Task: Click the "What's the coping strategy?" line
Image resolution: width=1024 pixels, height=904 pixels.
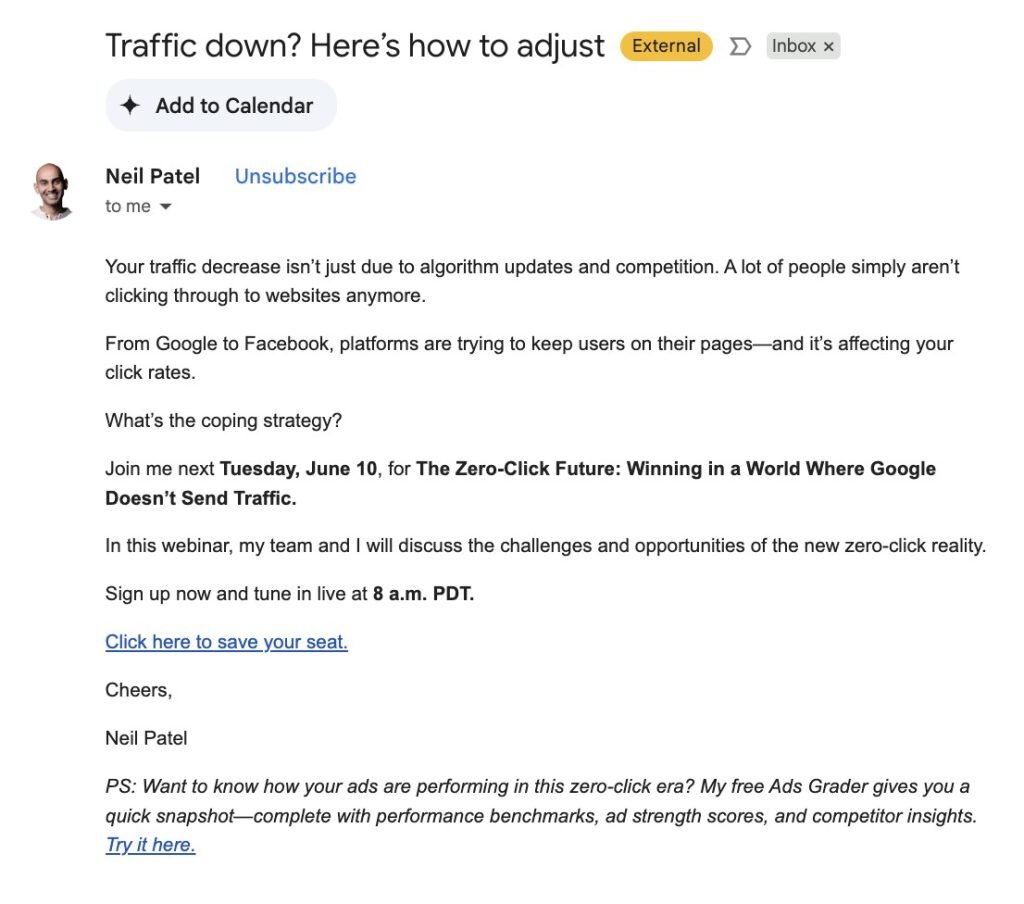Action: point(223,421)
